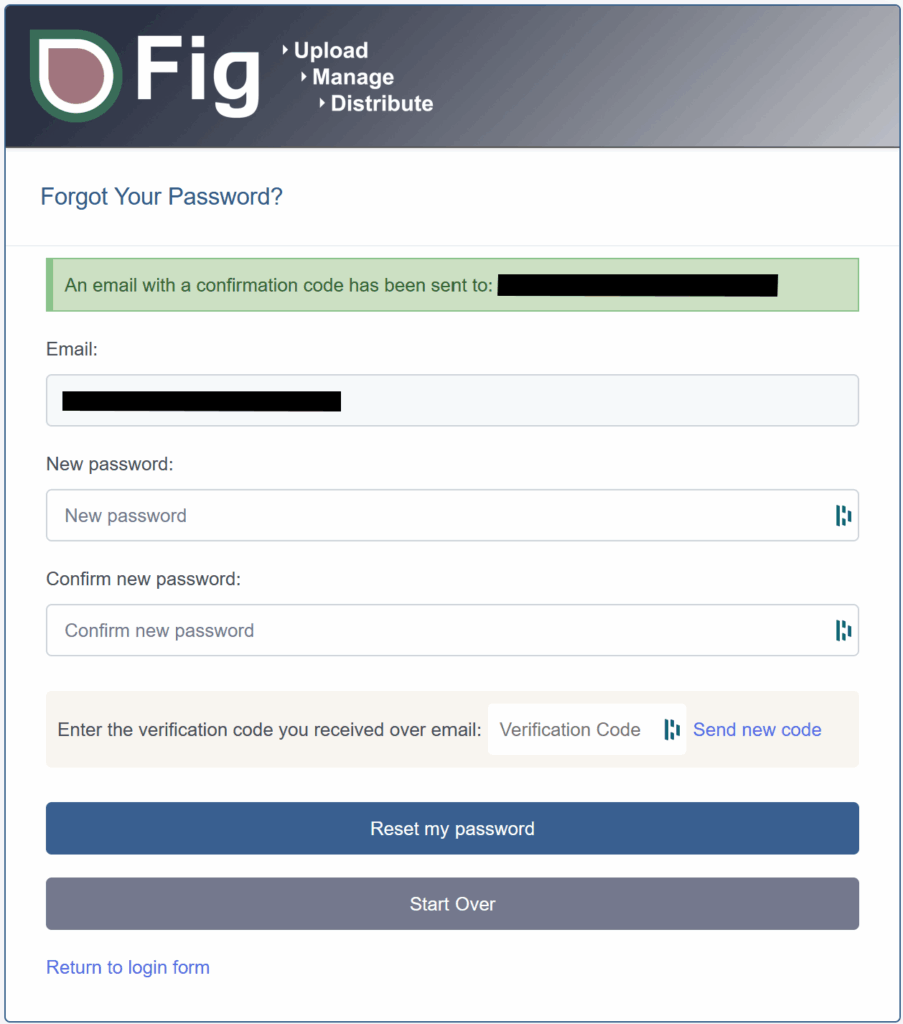The image size is (903, 1024).
Task: Click the Fig brand name text
Action: click(x=198, y=75)
